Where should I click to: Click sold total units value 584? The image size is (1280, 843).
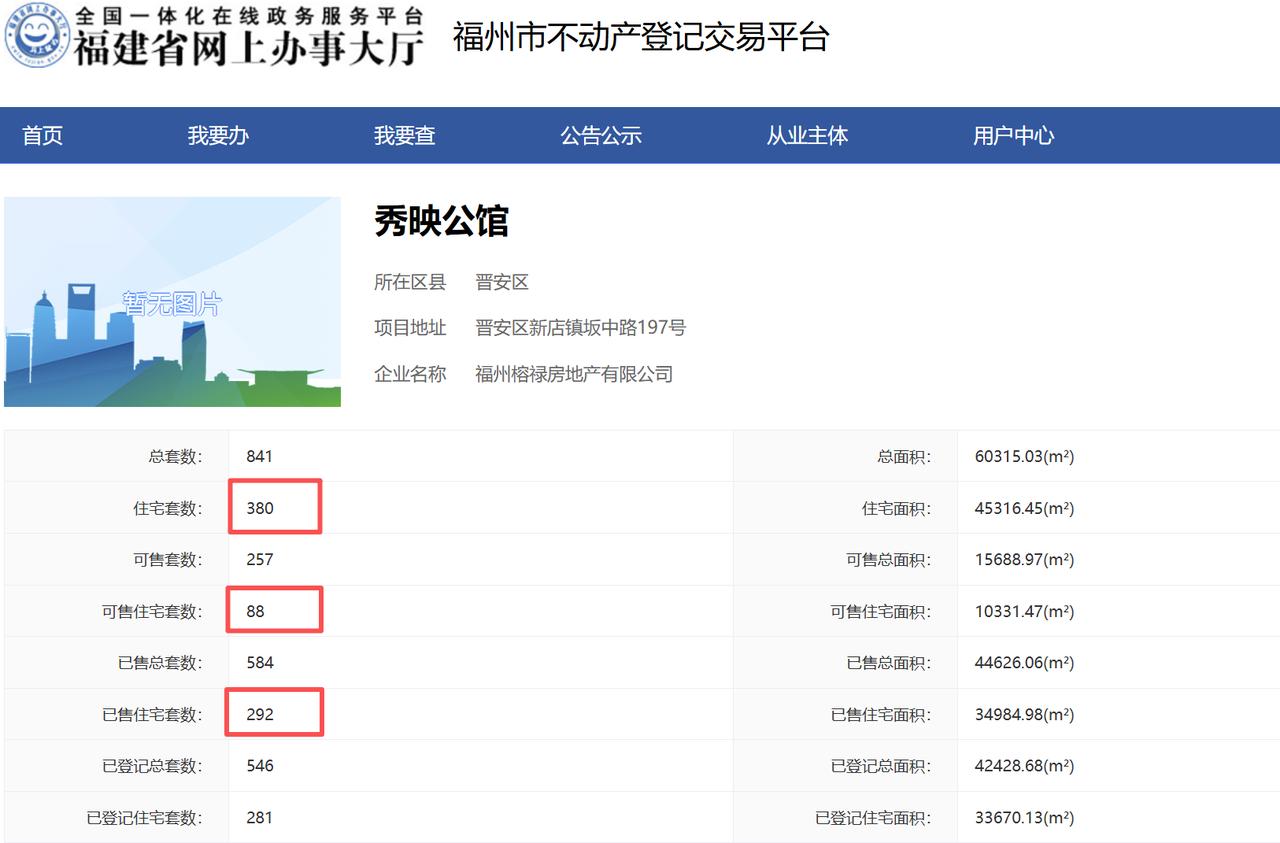[260, 662]
